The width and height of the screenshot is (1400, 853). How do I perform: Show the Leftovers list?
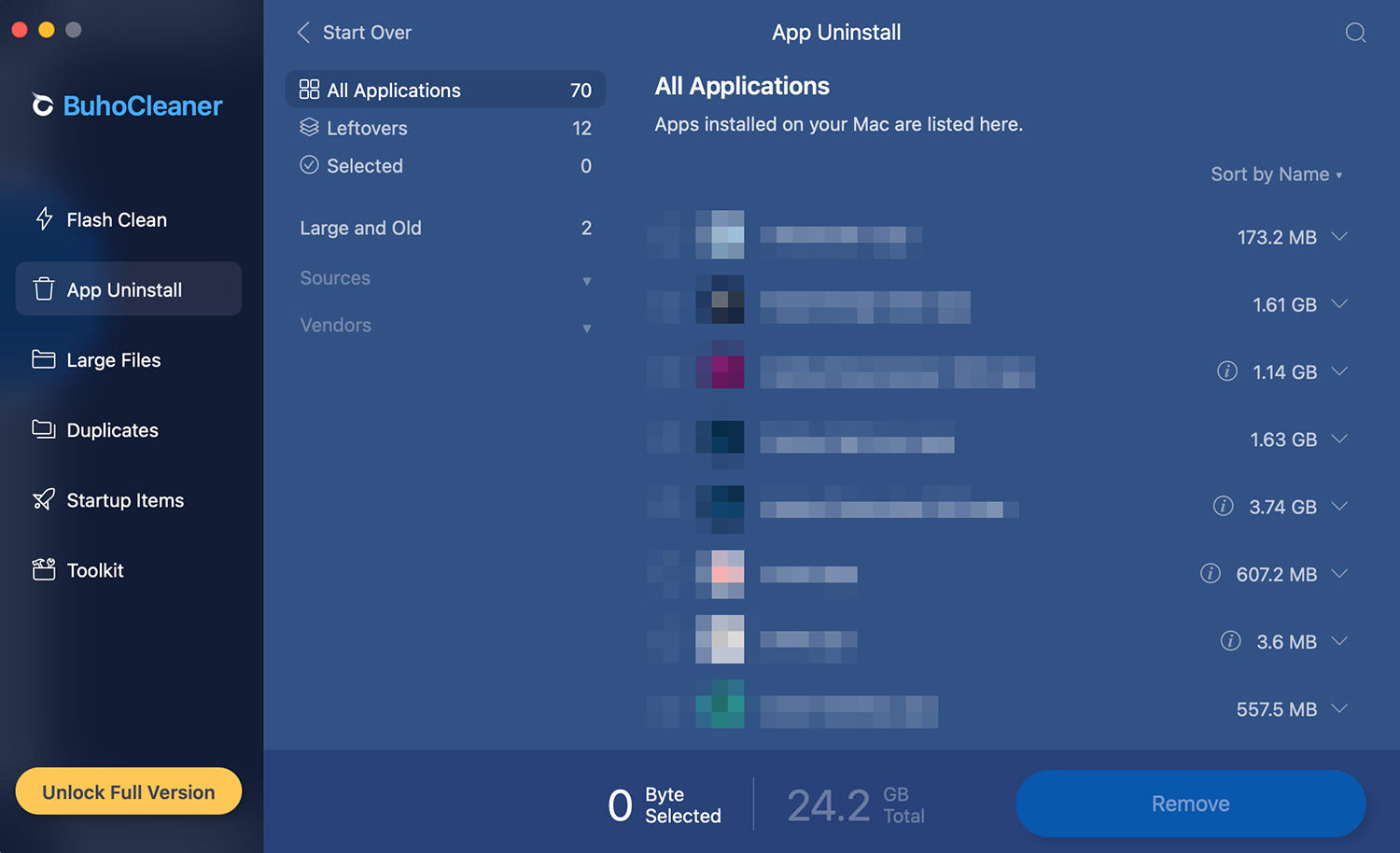pyautogui.click(x=445, y=128)
